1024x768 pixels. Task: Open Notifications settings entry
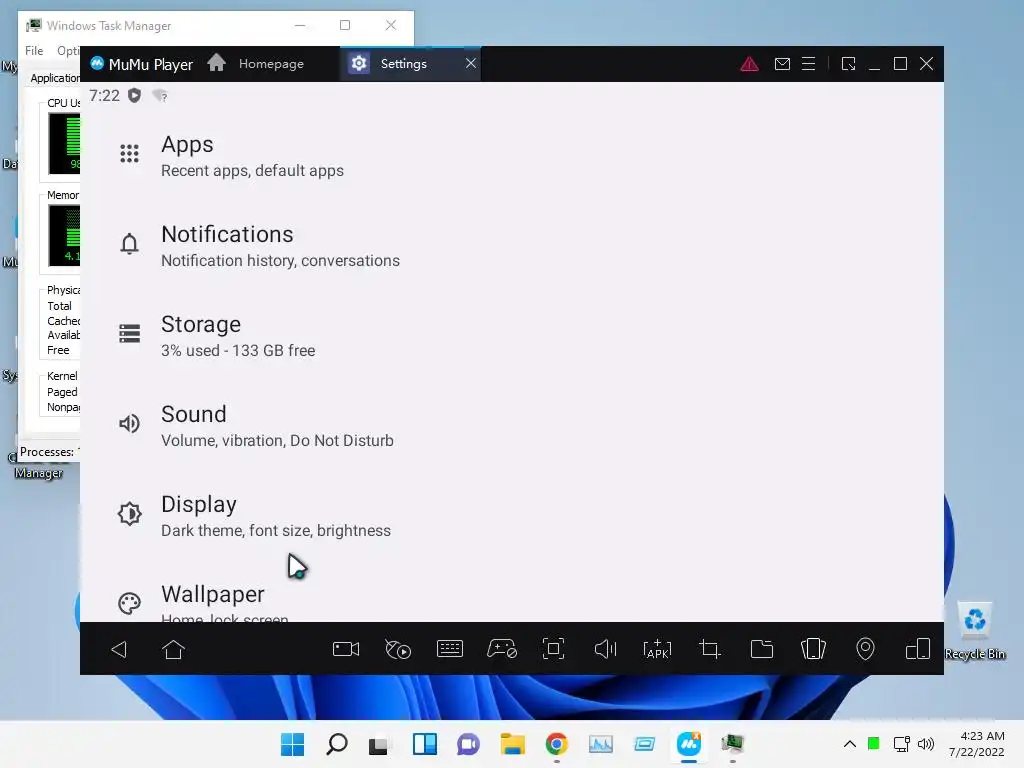point(511,246)
